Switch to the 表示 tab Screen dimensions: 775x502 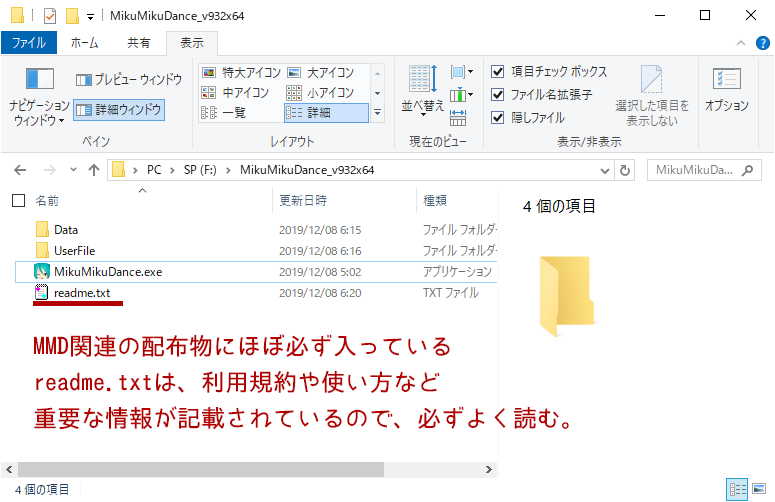tap(192, 43)
